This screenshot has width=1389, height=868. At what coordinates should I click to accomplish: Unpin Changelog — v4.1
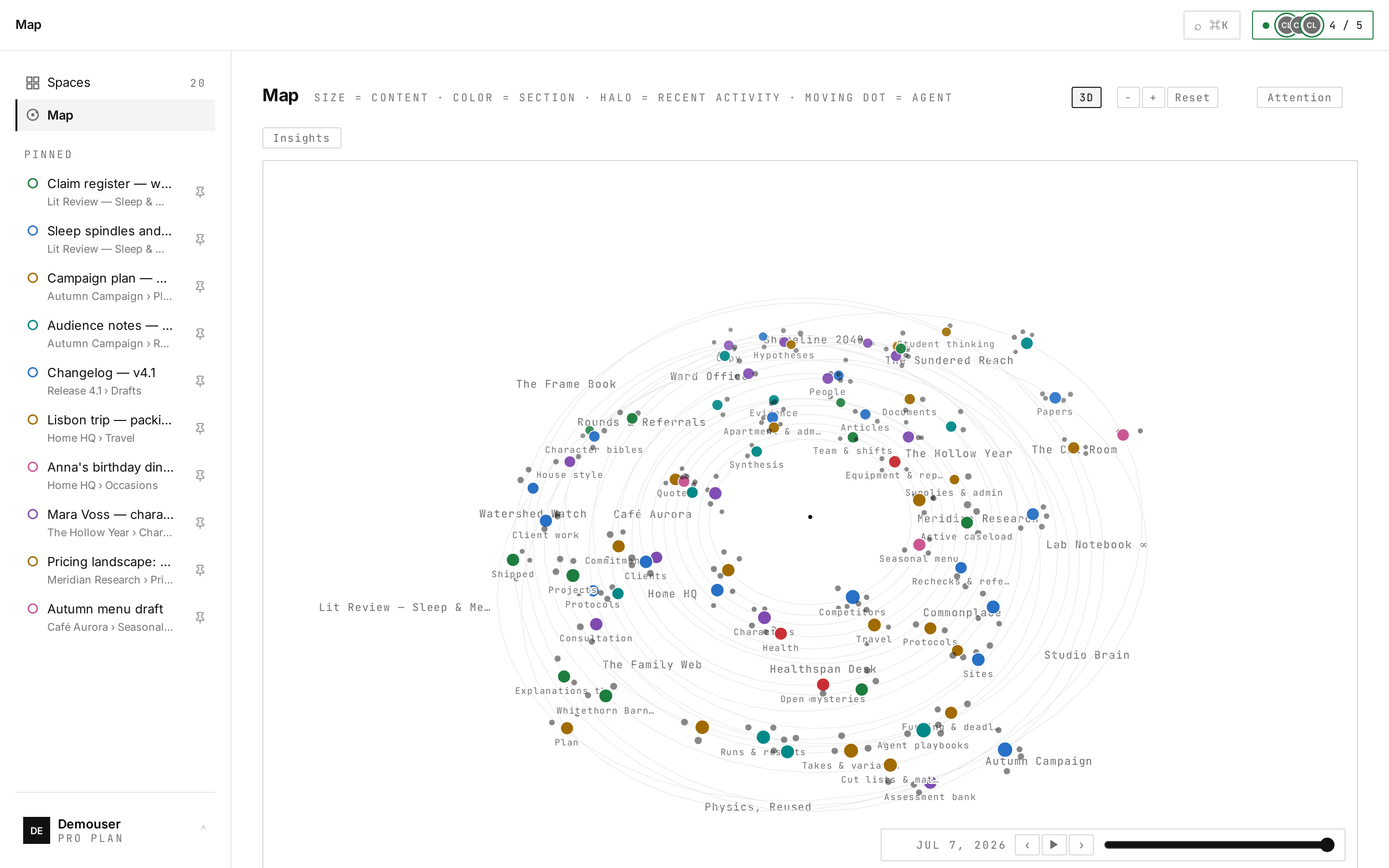200,381
